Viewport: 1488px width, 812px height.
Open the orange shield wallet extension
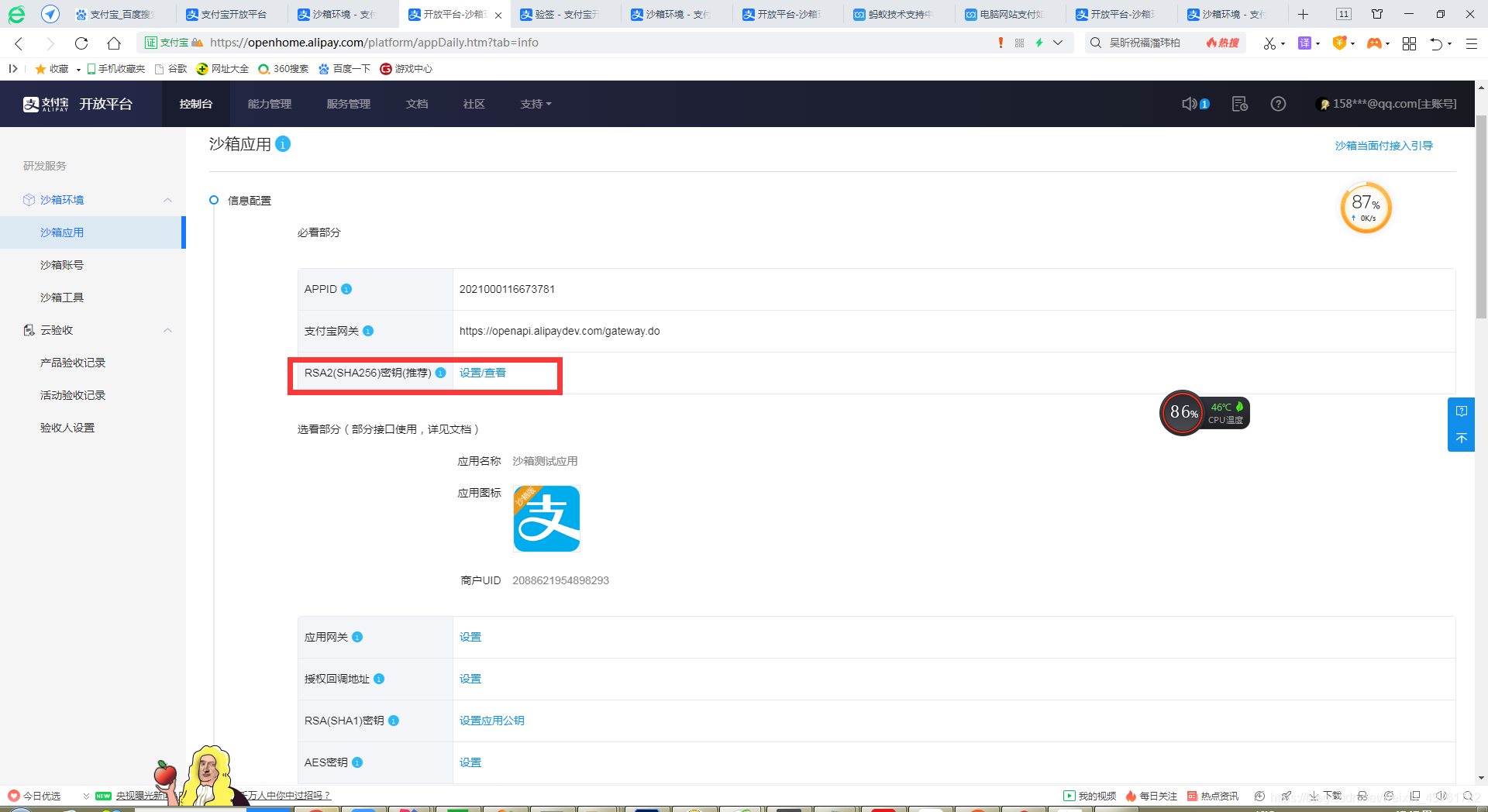pos(1339,43)
